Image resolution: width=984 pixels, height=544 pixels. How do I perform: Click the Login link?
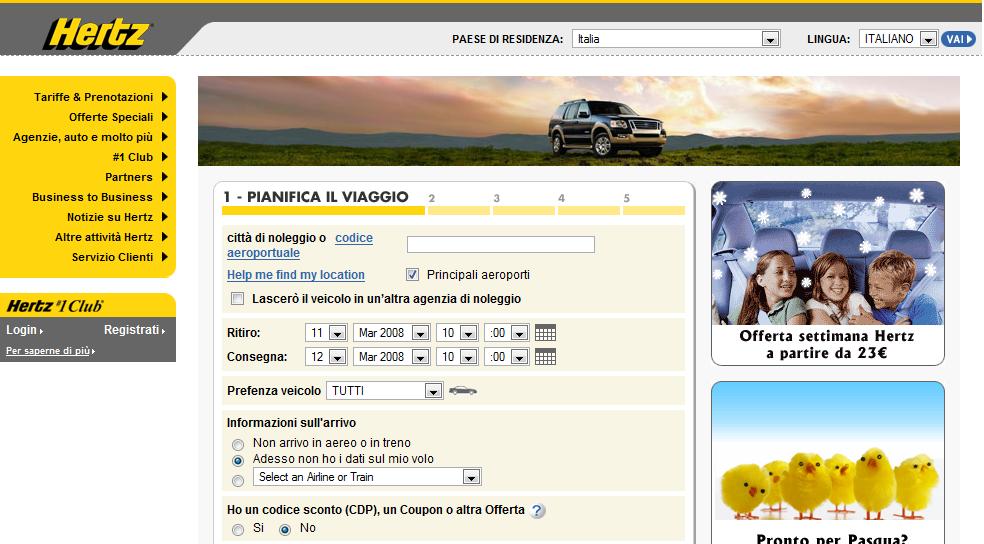click(24, 329)
